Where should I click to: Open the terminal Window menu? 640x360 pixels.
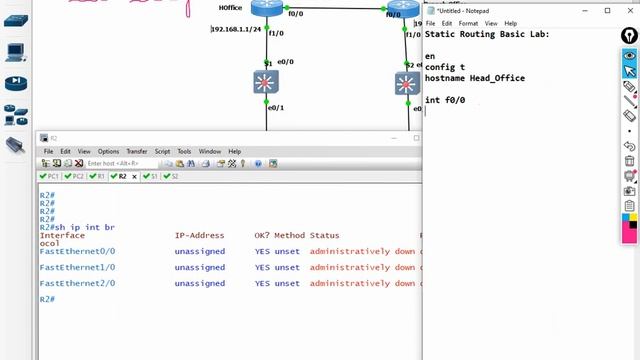(210, 151)
